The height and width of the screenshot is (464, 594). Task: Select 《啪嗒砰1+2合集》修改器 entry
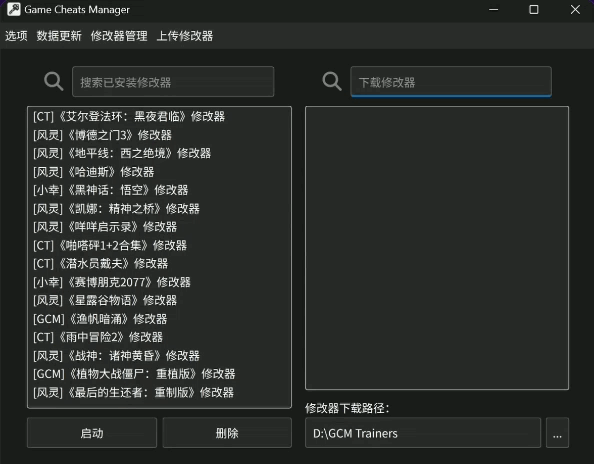pos(159,245)
